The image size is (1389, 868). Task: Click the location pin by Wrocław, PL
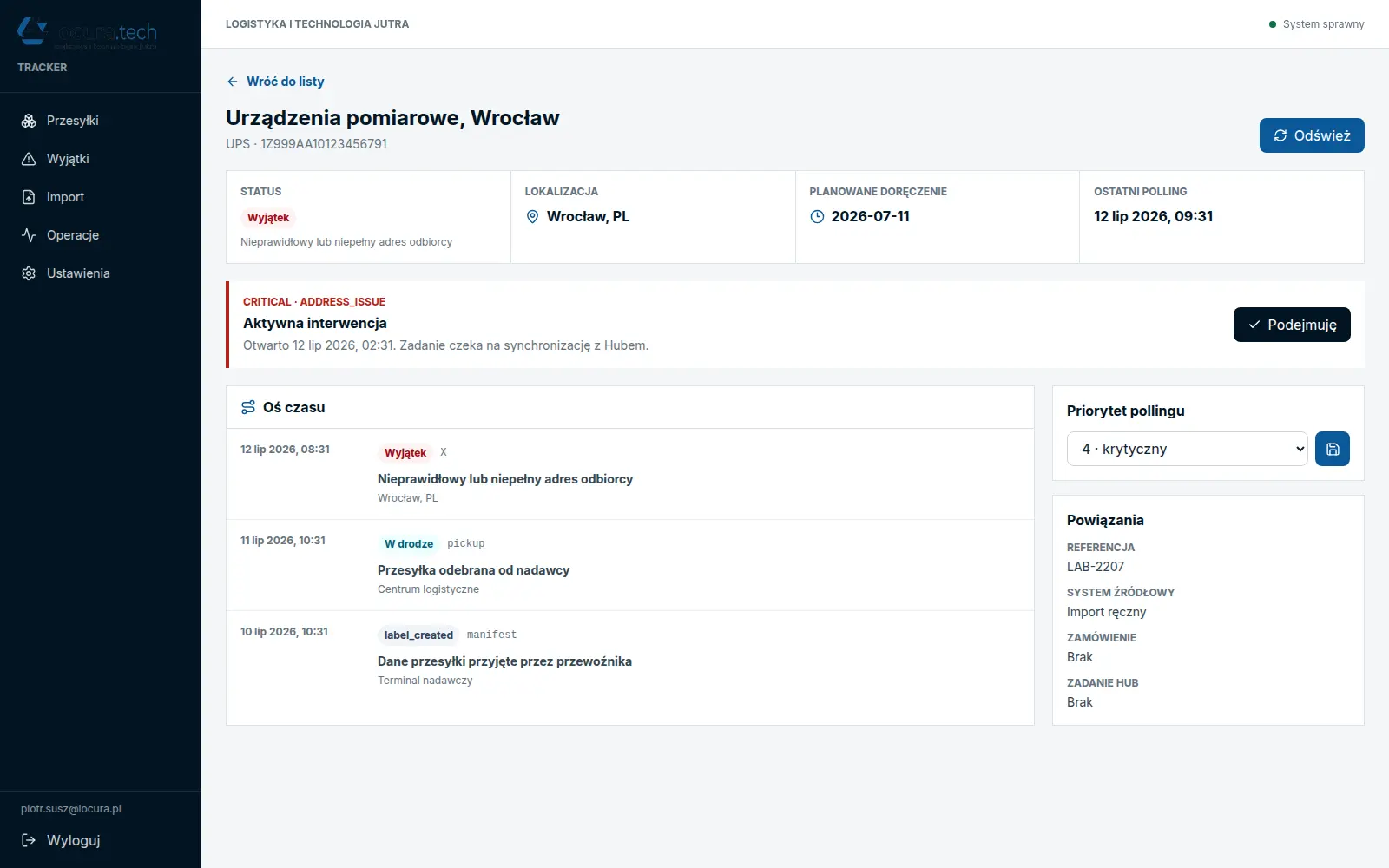click(533, 217)
